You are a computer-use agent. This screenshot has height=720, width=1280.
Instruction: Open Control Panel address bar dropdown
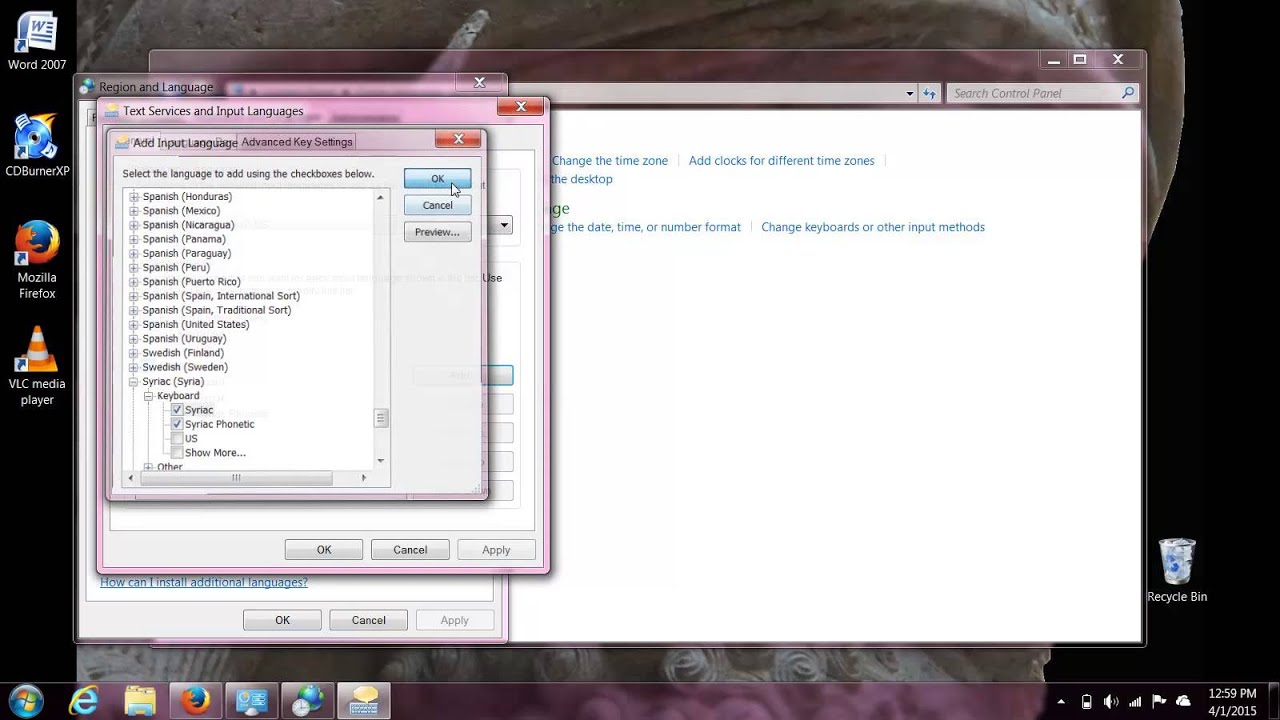tap(910, 93)
